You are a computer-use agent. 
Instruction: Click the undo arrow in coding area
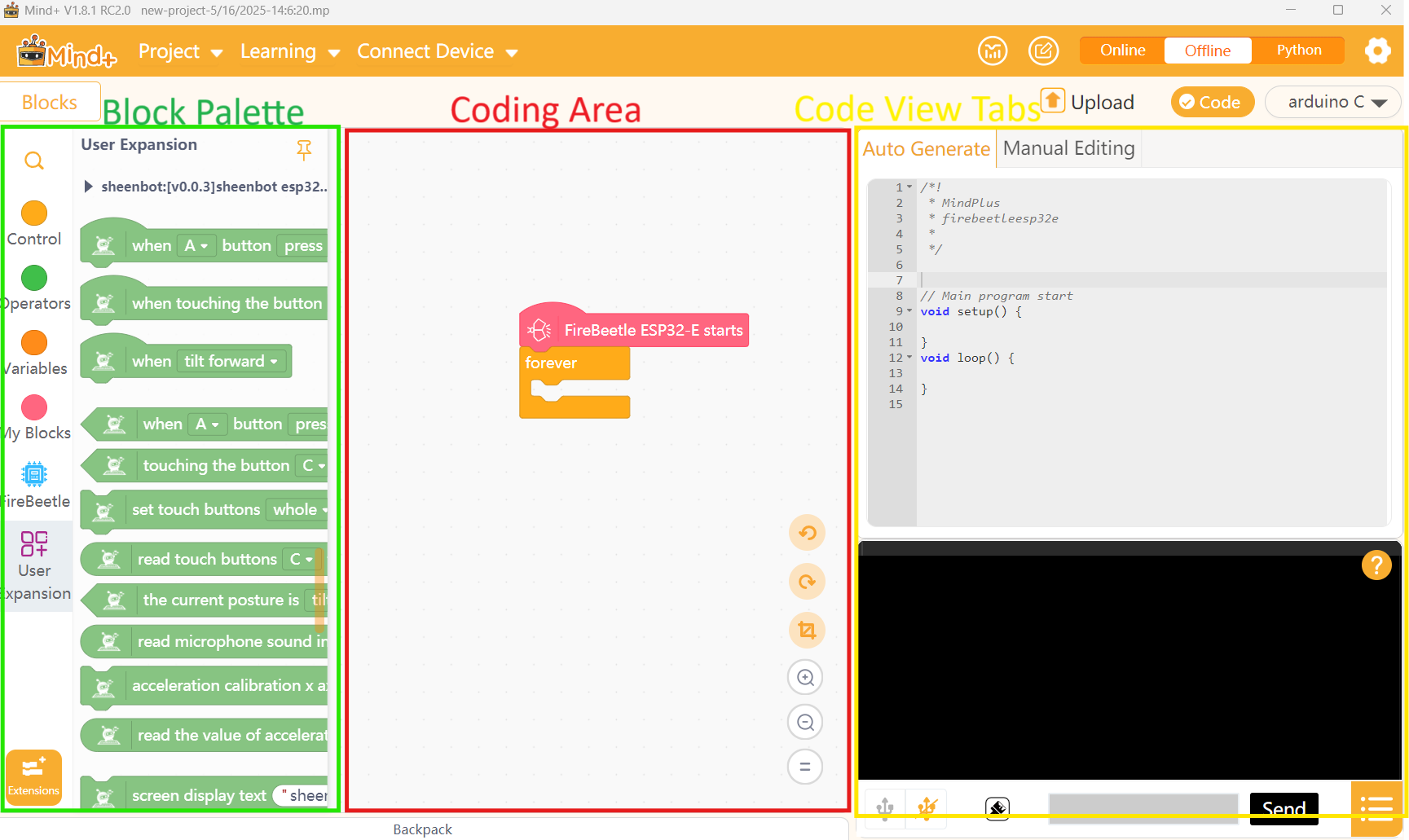coord(807,533)
